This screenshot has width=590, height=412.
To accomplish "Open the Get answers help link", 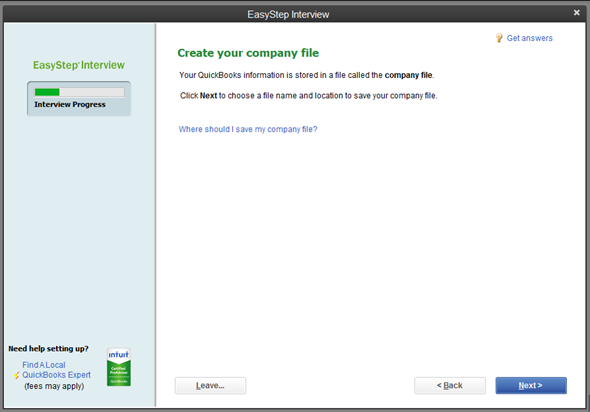I will coord(529,38).
